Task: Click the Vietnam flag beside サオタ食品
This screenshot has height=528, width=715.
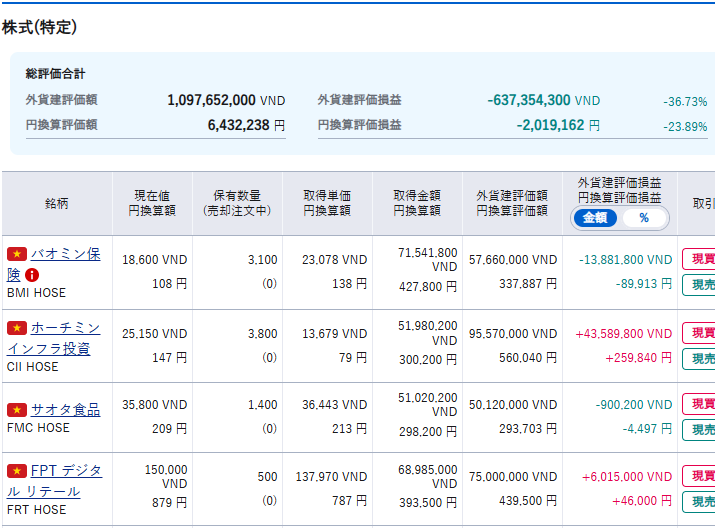Action: pyautogui.click(x=16, y=410)
